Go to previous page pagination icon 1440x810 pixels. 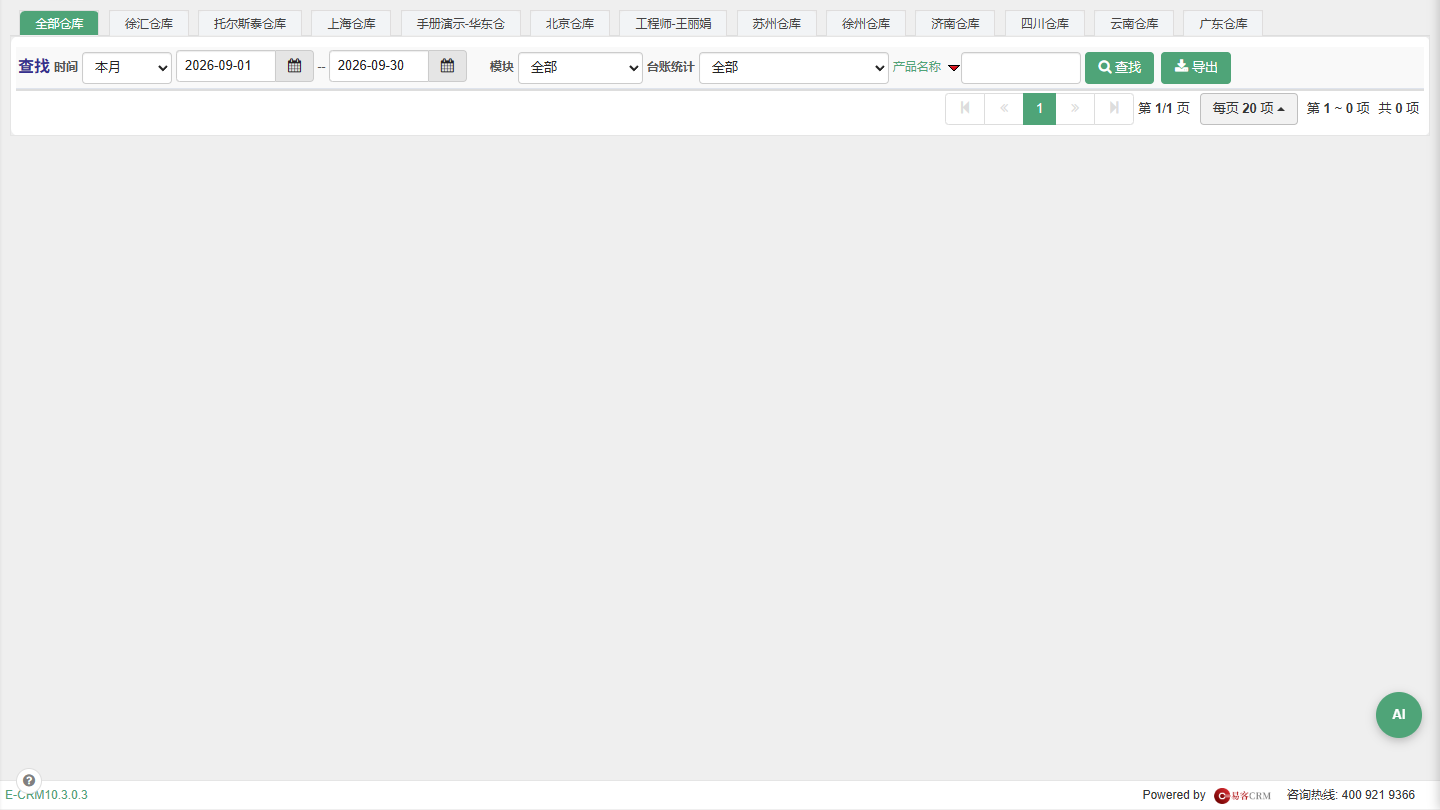coord(1004,108)
